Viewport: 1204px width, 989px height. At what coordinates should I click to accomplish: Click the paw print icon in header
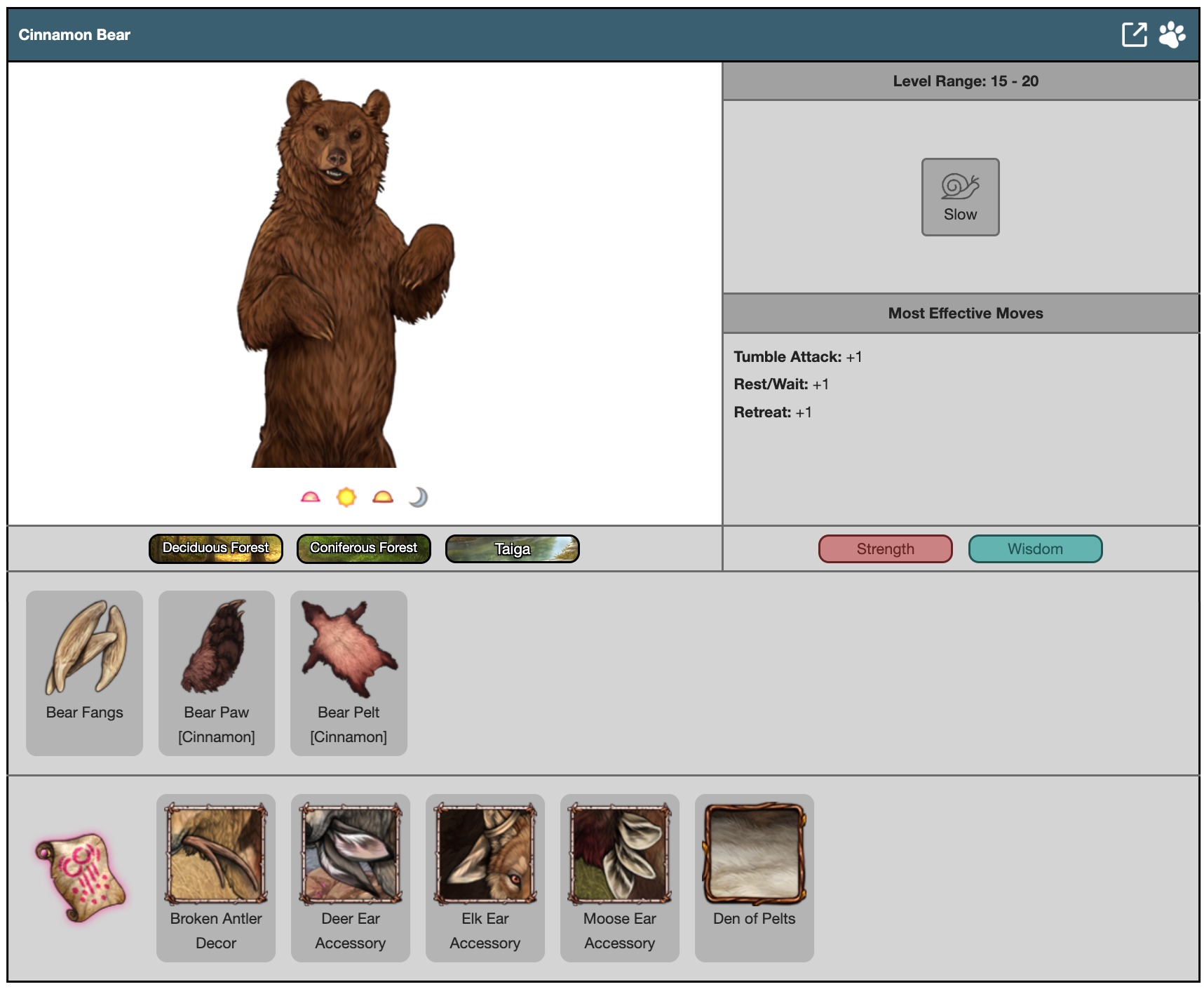(x=1171, y=34)
